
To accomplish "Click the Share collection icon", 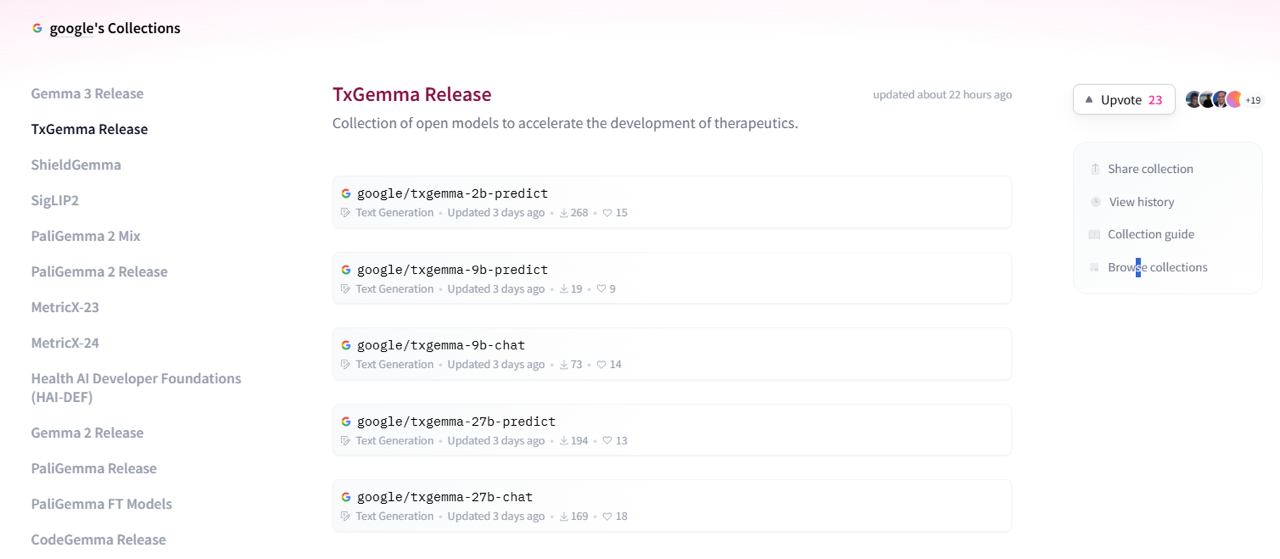I will [1095, 169].
